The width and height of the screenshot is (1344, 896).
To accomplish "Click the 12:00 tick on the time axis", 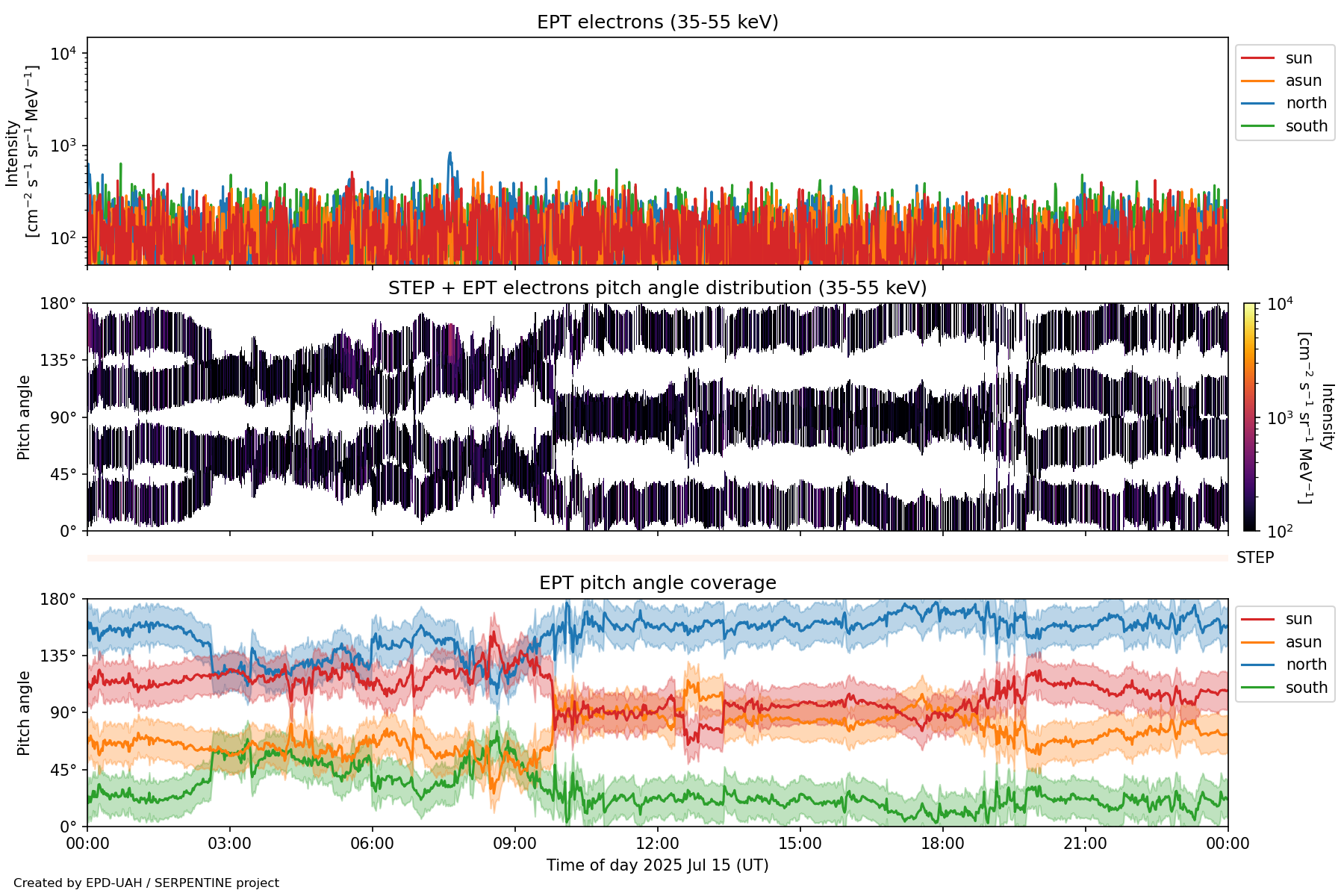I will pyautogui.click(x=657, y=844).
